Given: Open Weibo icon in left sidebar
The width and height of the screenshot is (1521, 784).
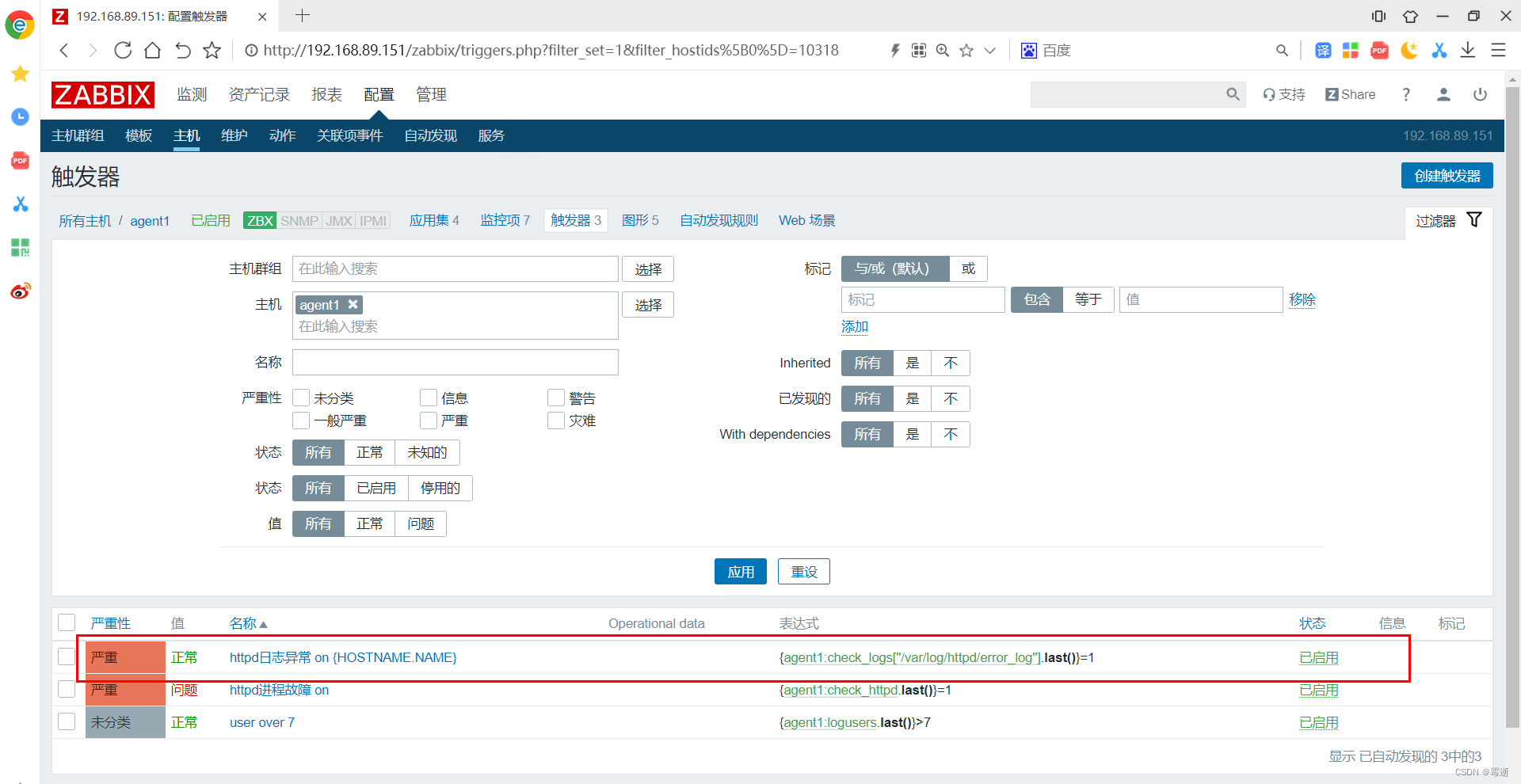Looking at the screenshot, I should 21,291.
